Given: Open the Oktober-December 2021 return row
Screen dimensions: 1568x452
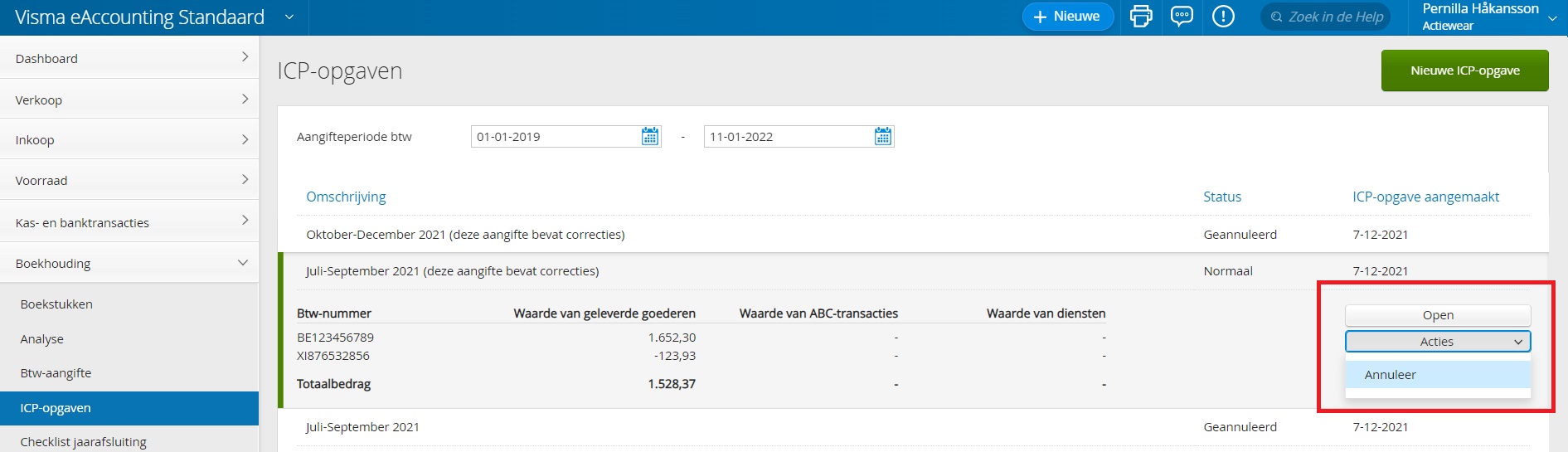Looking at the screenshot, I should 465,235.
